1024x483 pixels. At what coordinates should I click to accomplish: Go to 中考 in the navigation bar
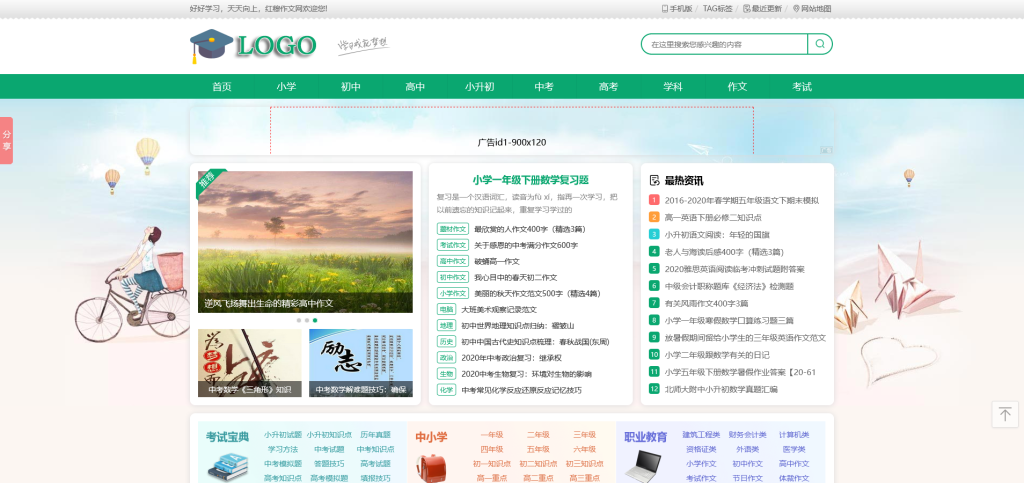pyautogui.click(x=544, y=87)
